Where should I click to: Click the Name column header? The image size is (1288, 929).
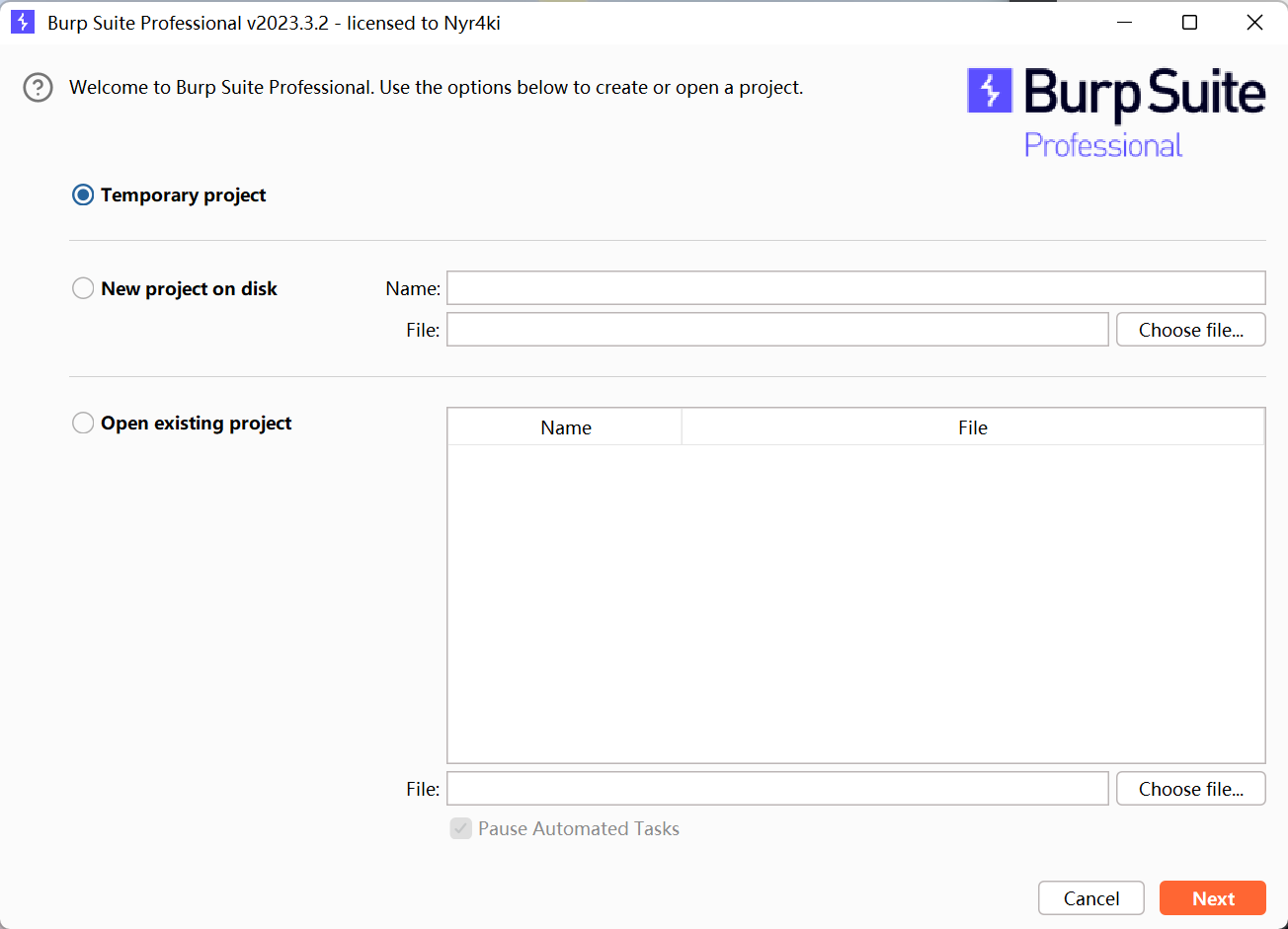565,427
